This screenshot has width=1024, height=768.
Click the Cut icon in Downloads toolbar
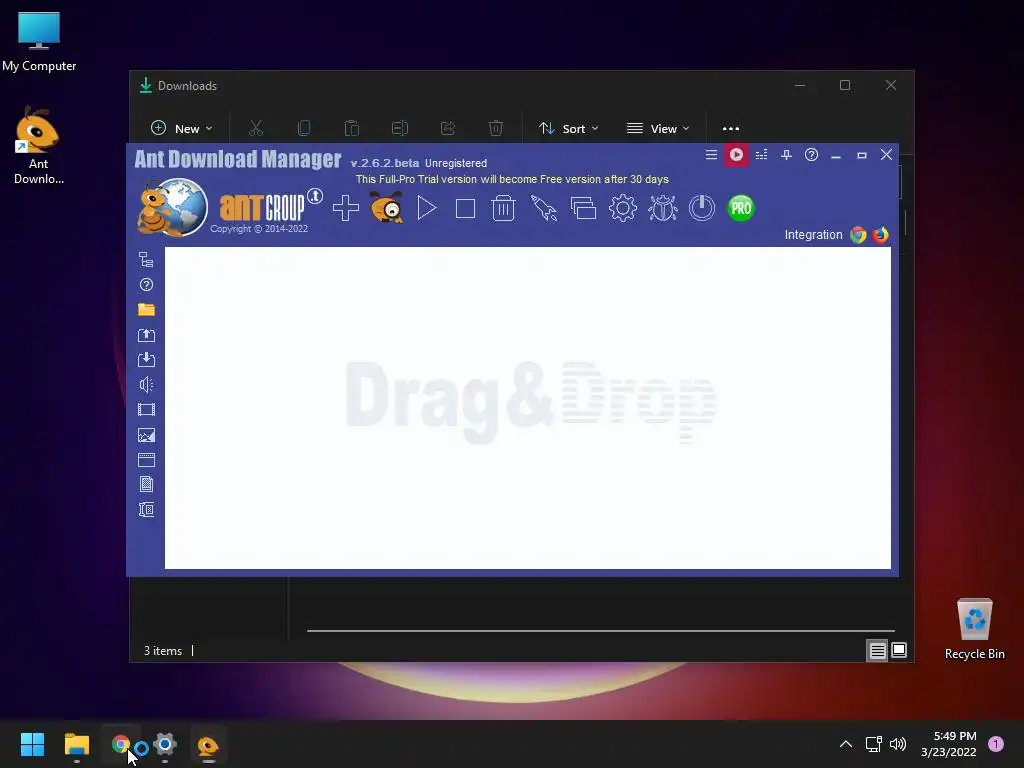pyautogui.click(x=256, y=129)
